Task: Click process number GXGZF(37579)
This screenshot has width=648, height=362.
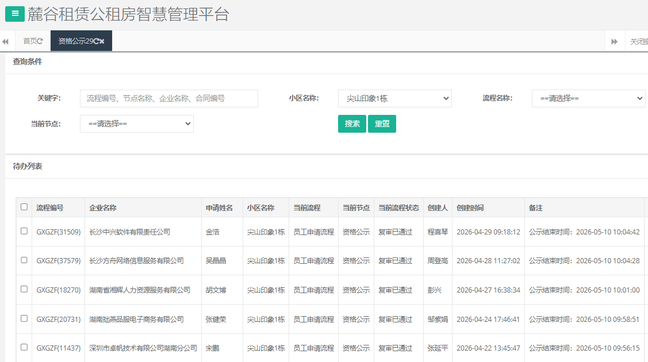Action: point(58,261)
